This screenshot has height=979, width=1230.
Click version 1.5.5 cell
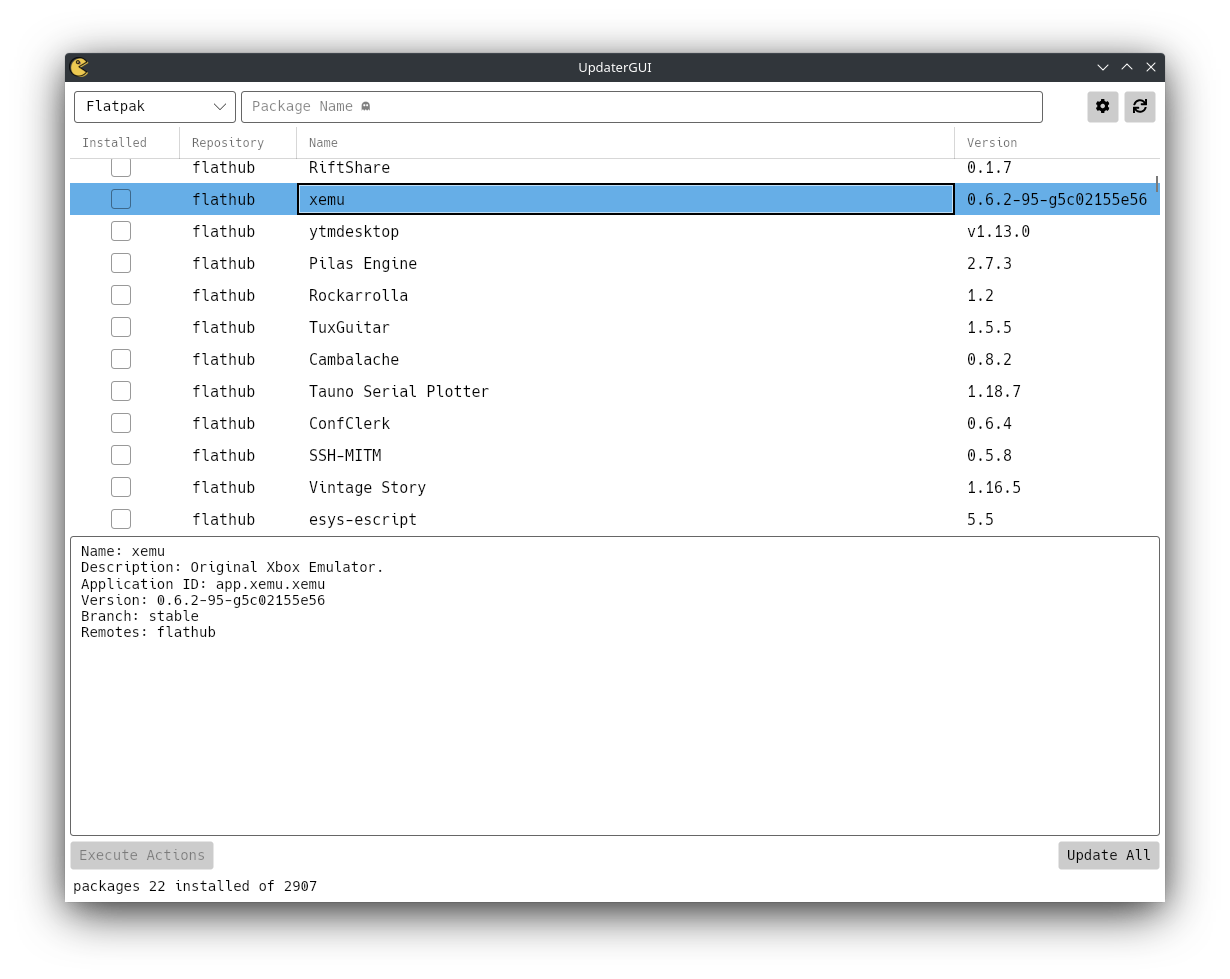[989, 327]
